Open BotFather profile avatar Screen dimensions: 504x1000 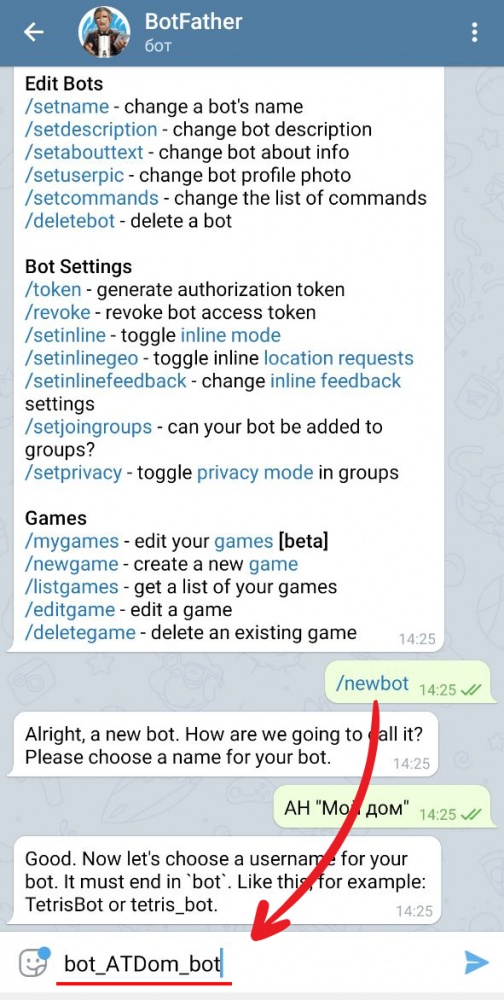(104, 31)
